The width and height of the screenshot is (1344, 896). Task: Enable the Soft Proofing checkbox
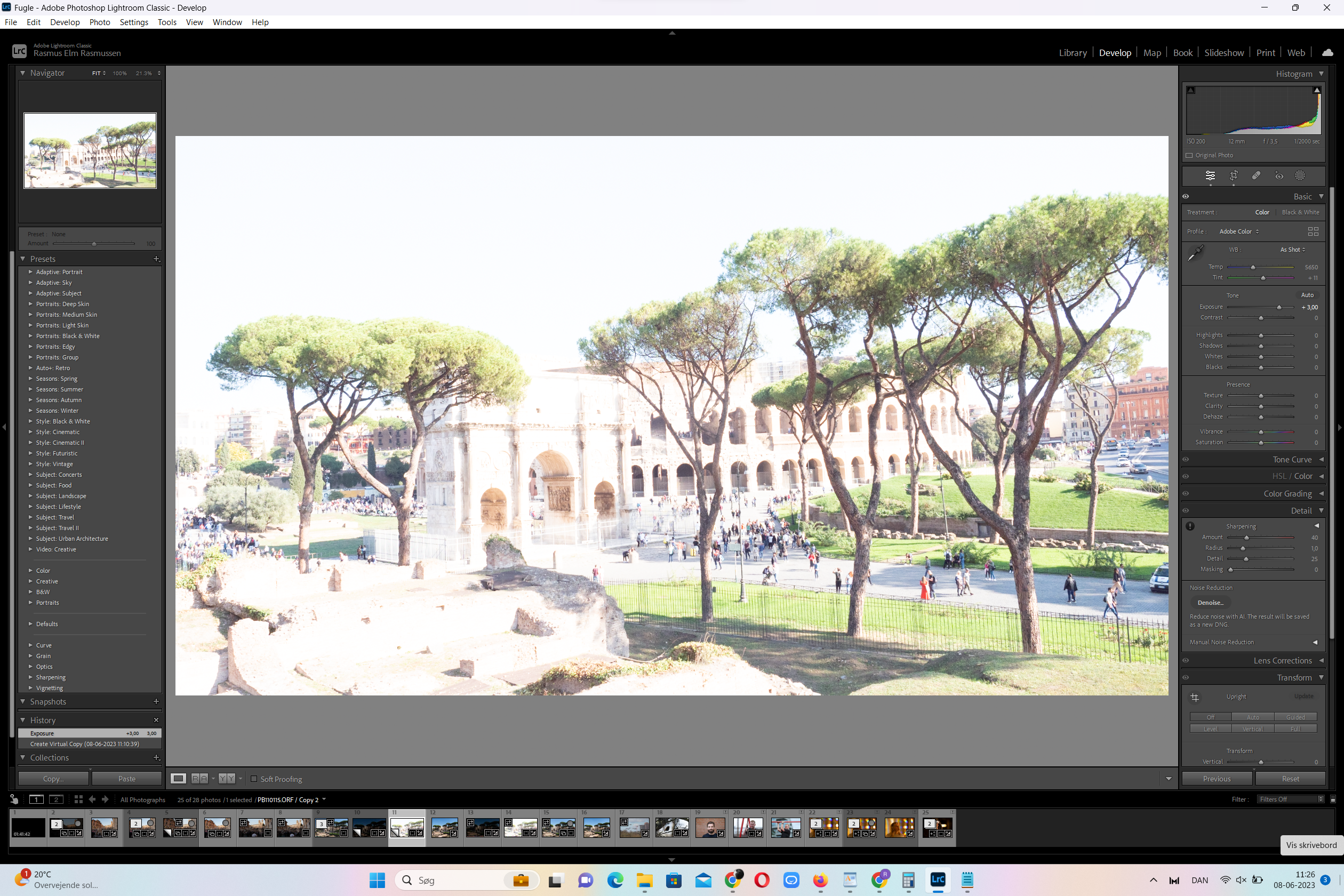click(254, 778)
